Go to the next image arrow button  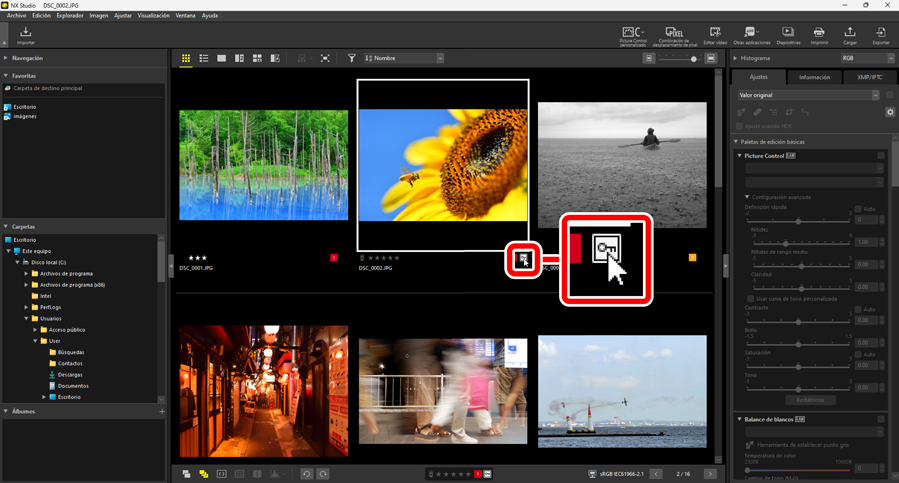pyautogui.click(x=710, y=474)
